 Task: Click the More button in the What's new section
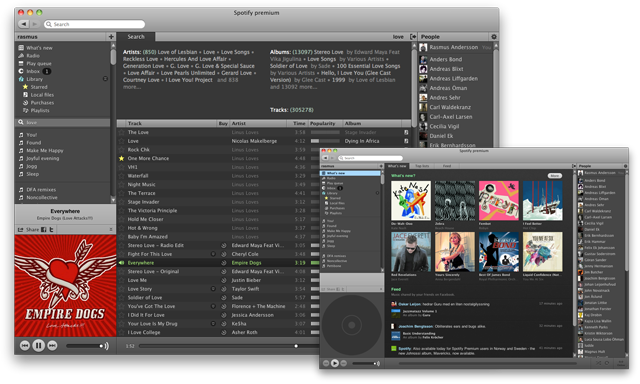[x=555, y=175]
